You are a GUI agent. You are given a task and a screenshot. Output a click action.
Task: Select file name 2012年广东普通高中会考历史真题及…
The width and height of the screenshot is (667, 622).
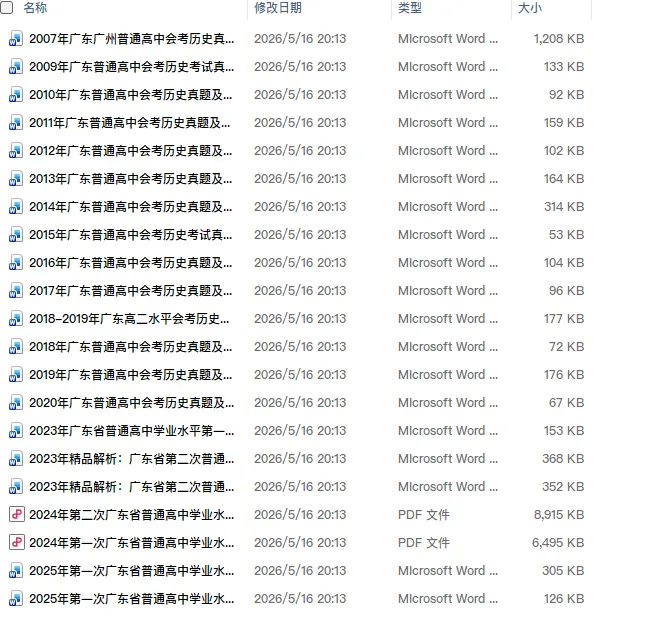pyautogui.click(x=131, y=151)
